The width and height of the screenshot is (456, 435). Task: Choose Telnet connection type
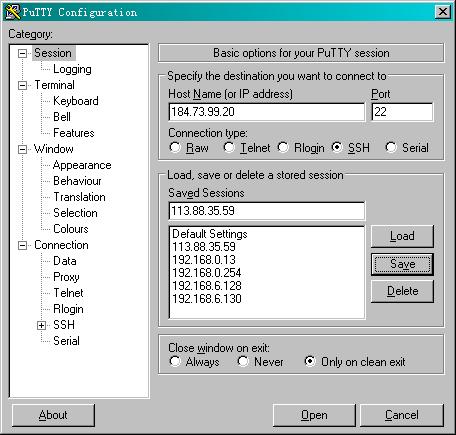tap(229, 147)
